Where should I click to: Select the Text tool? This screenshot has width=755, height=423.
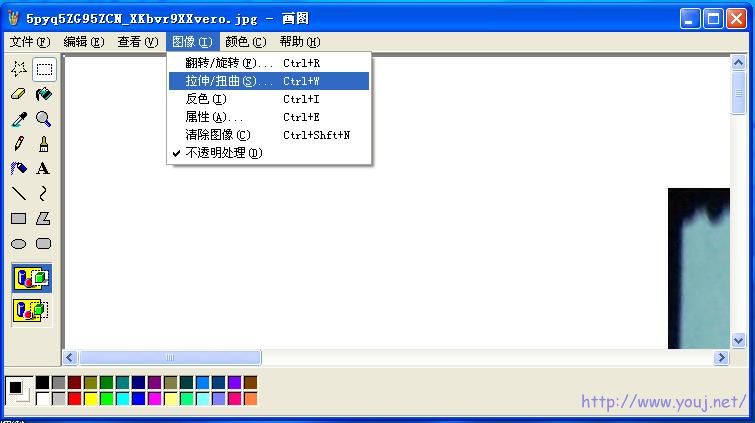tap(43, 169)
